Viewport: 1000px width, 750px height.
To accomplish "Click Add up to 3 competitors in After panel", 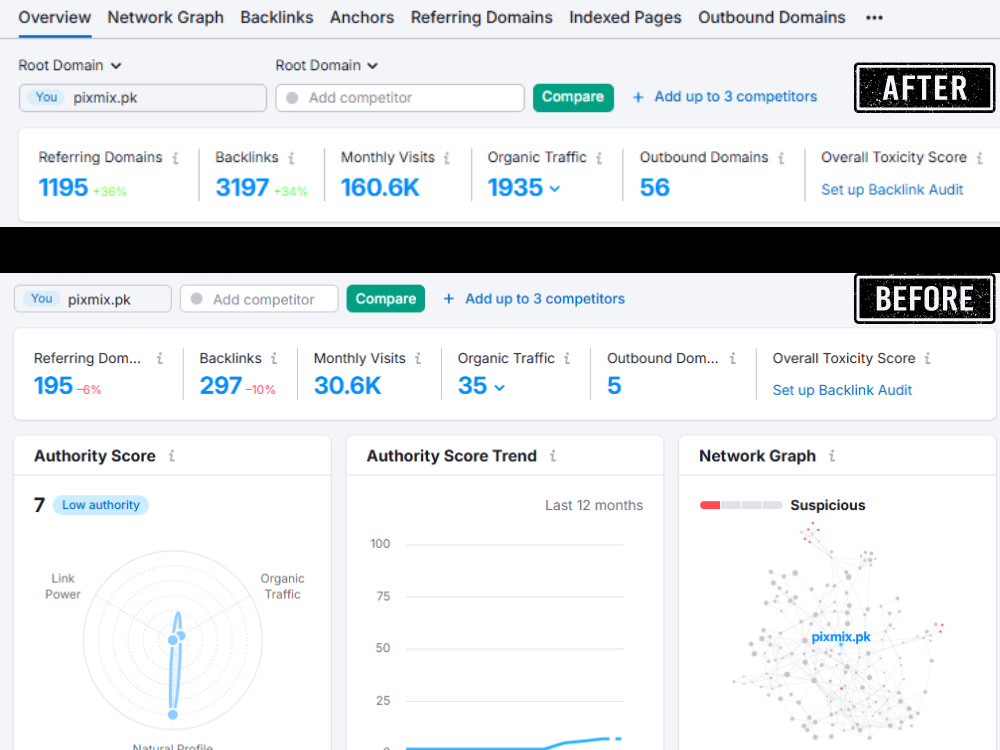I will pyautogui.click(x=735, y=96).
